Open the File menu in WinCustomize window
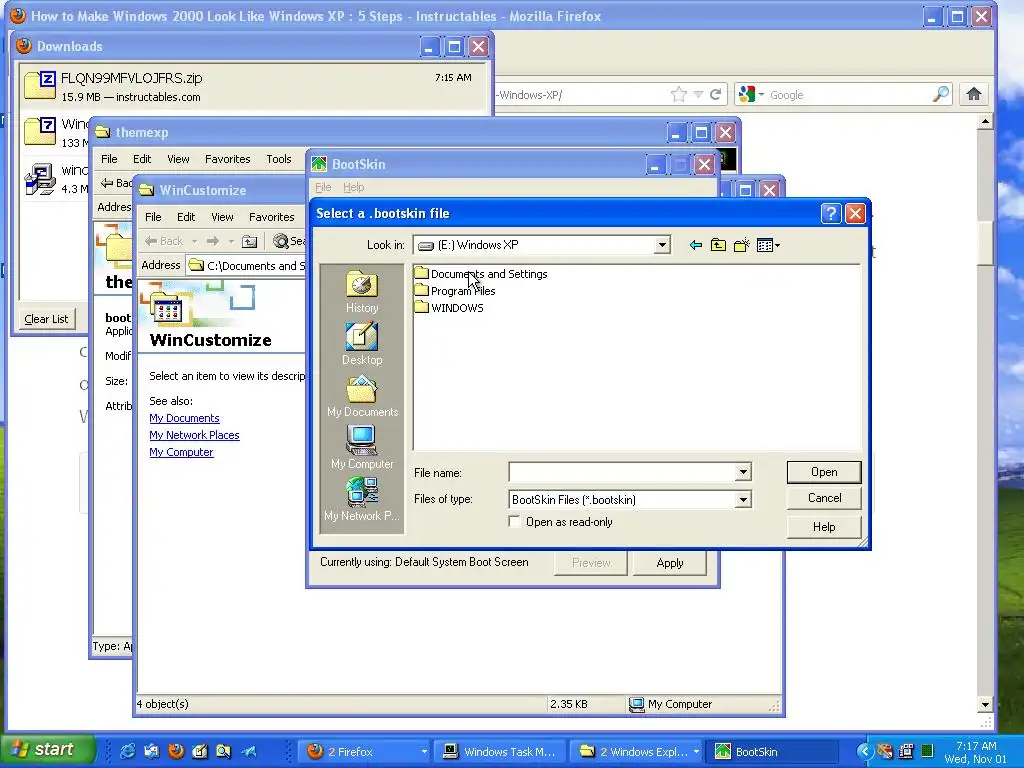 [153, 217]
